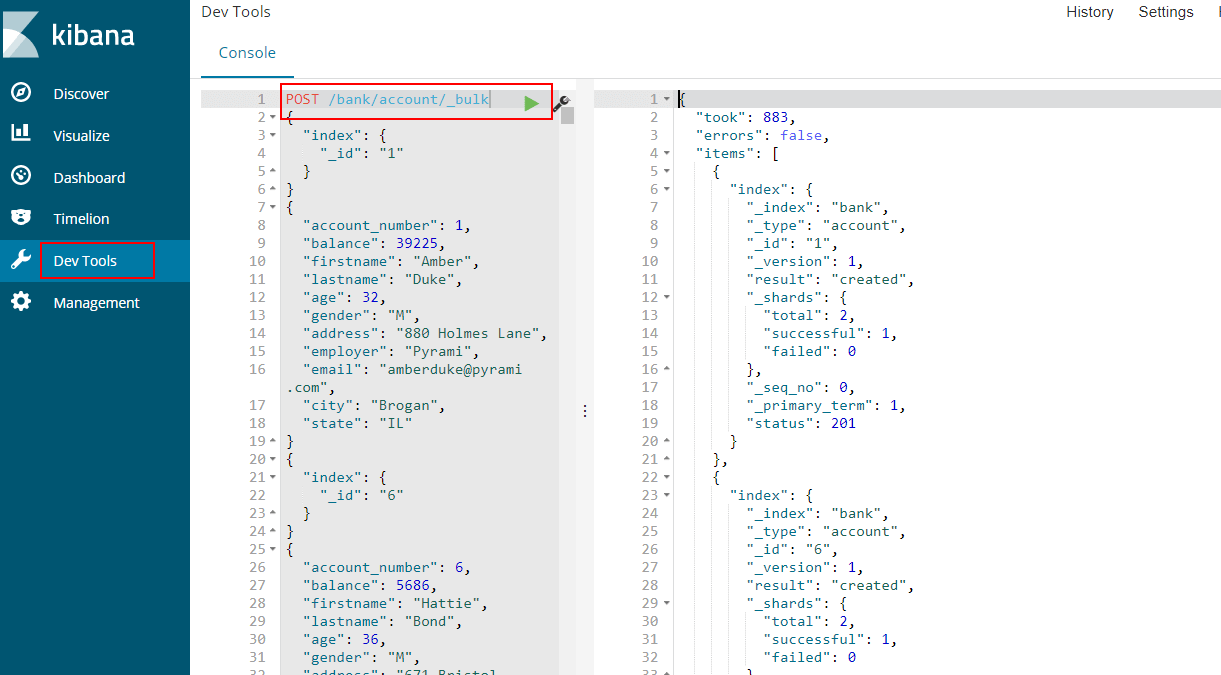The height and width of the screenshot is (675, 1221).
Task: Select the Dev Tools wrench icon
Action: tap(21, 260)
